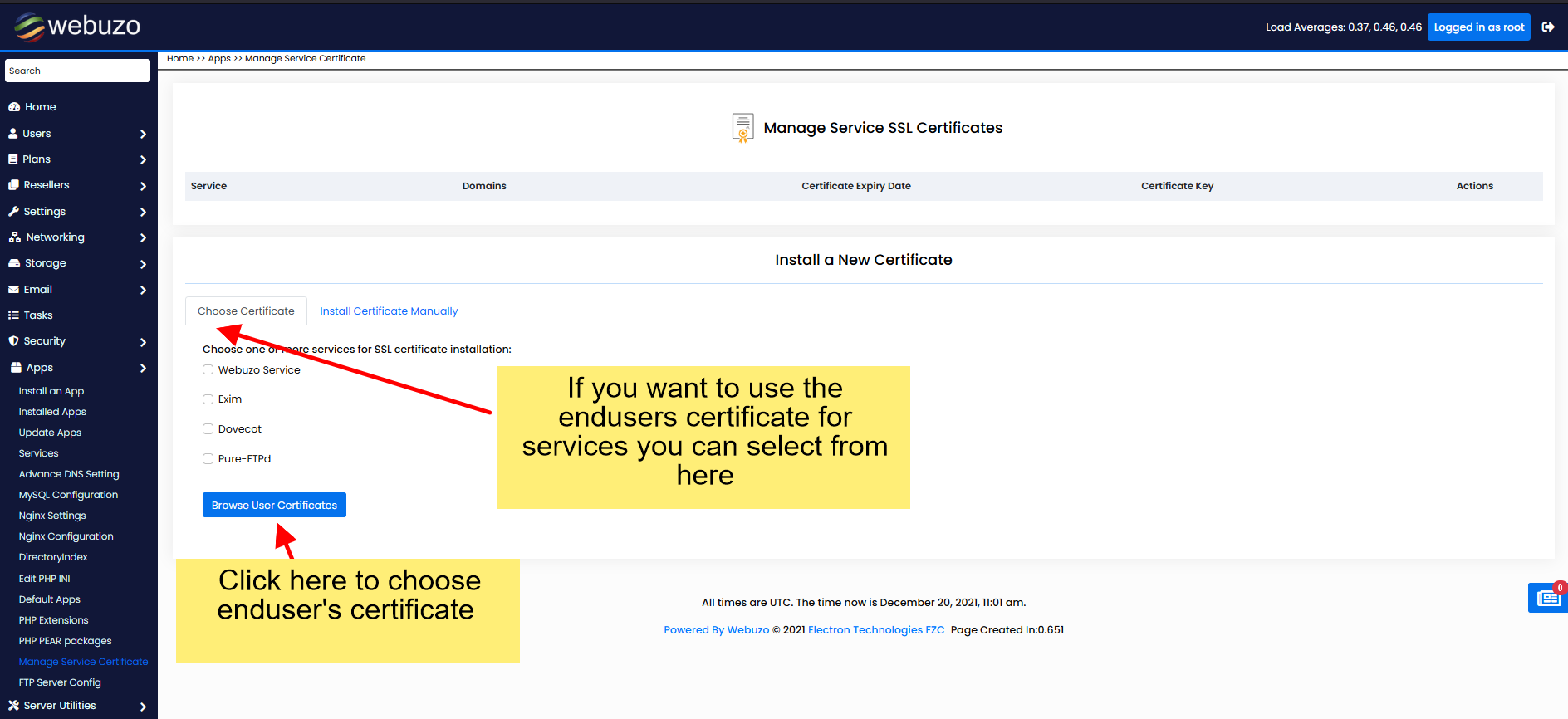Image resolution: width=1568 pixels, height=719 pixels.
Task: Click the Server Utilities tools icon
Action: tap(13, 706)
